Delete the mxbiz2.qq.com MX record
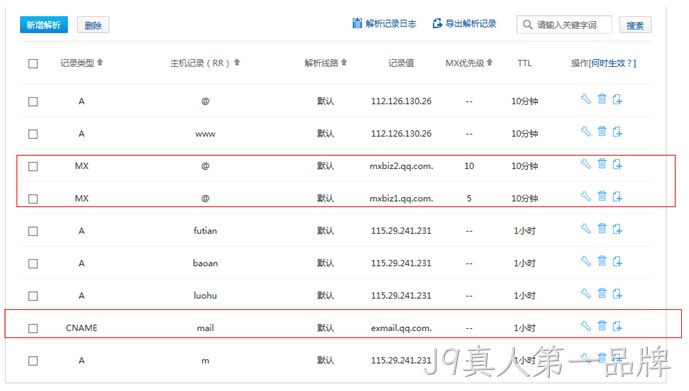689x391 pixels. click(602, 164)
